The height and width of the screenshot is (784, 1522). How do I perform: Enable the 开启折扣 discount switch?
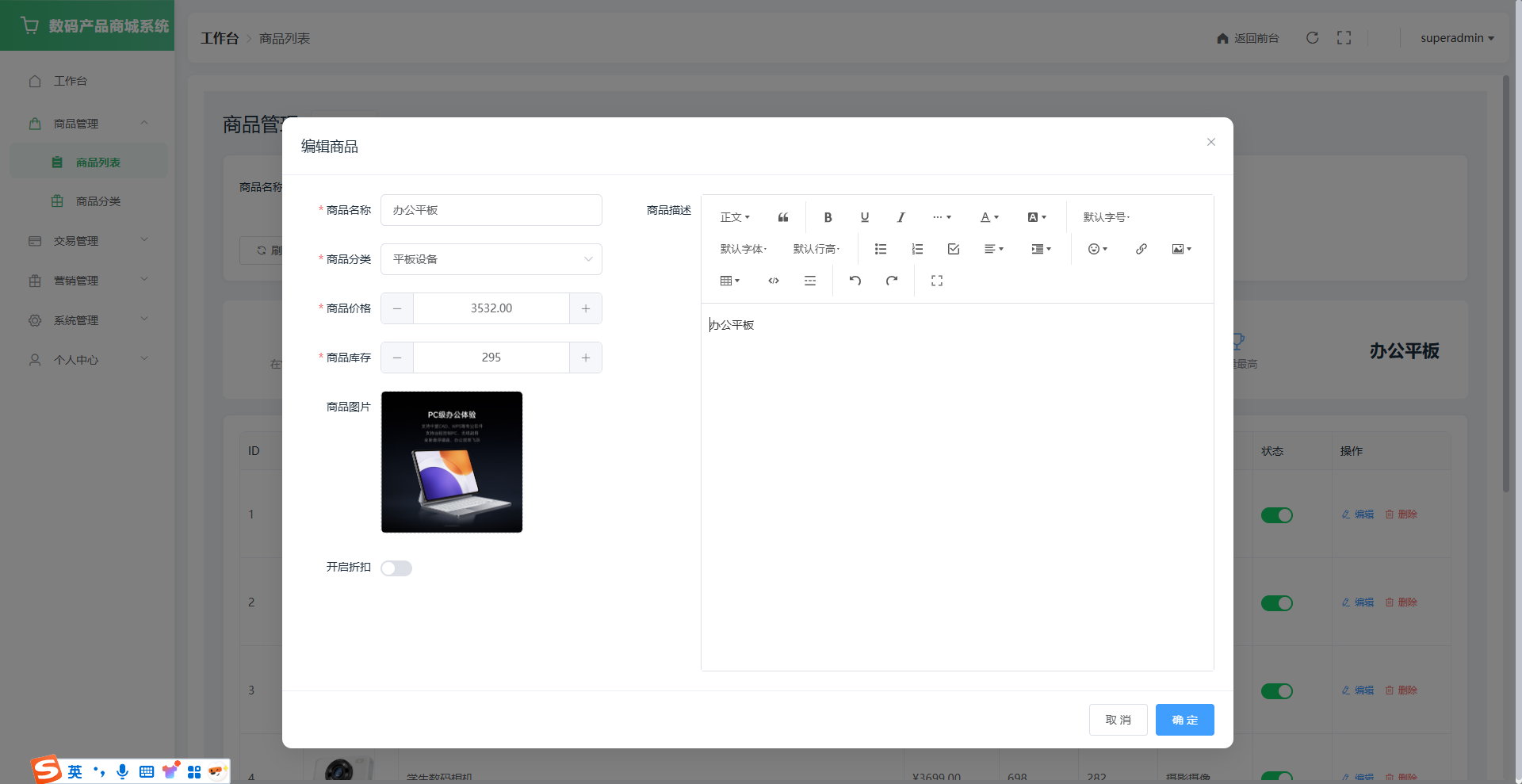coord(396,568)
